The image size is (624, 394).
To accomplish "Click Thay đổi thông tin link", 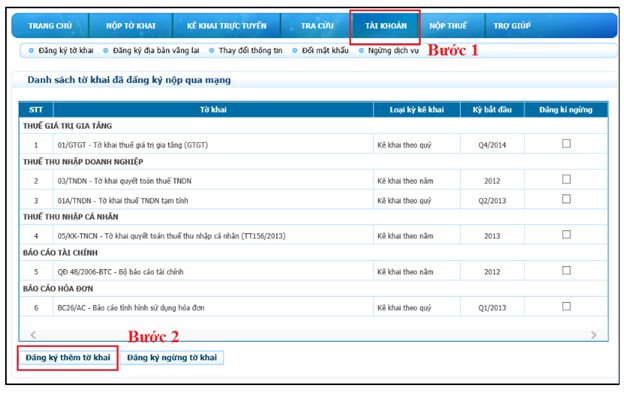I will point(250,51).
